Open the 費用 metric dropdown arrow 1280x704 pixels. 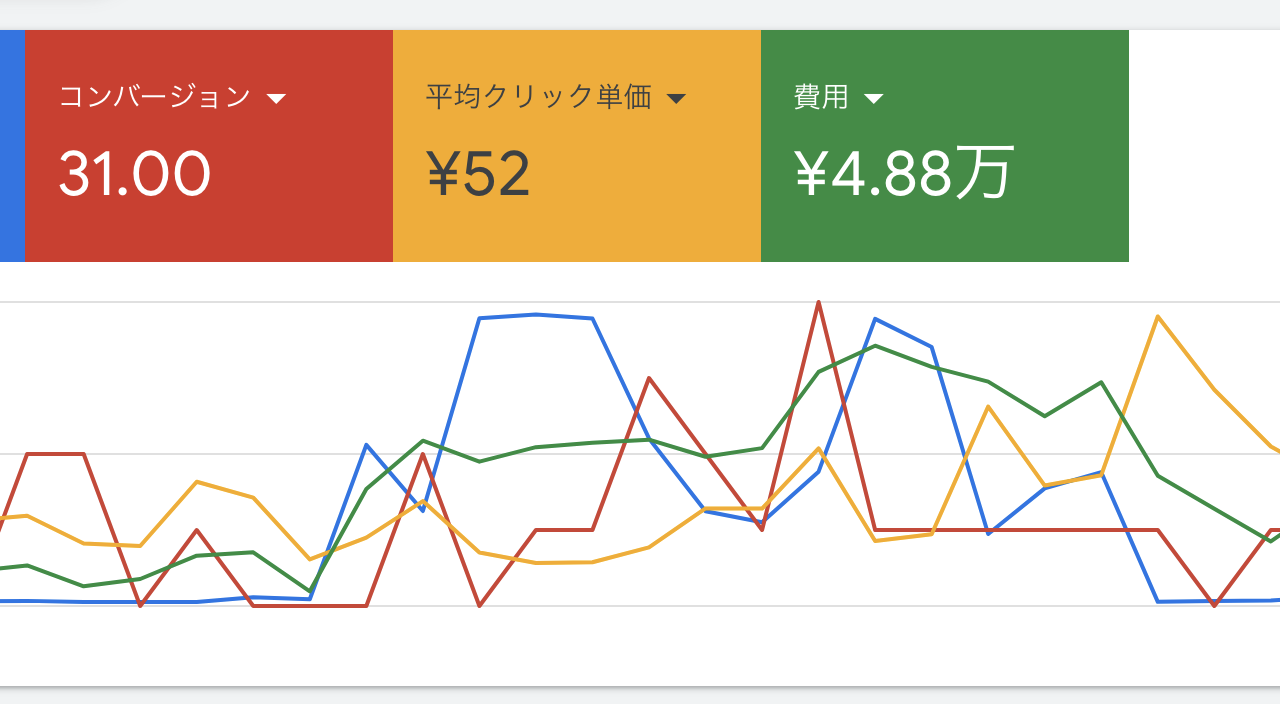(873, 98)
